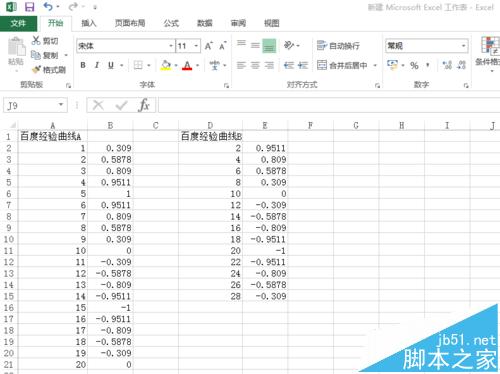
Task: Open the font name 宋体 dropdown
Action: click(171, 46)
